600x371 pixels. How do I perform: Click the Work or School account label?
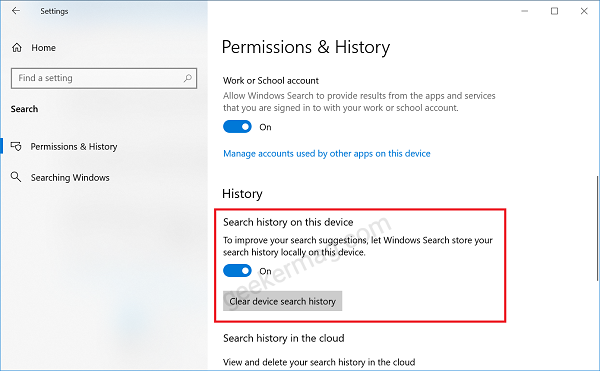click(271, 81)
